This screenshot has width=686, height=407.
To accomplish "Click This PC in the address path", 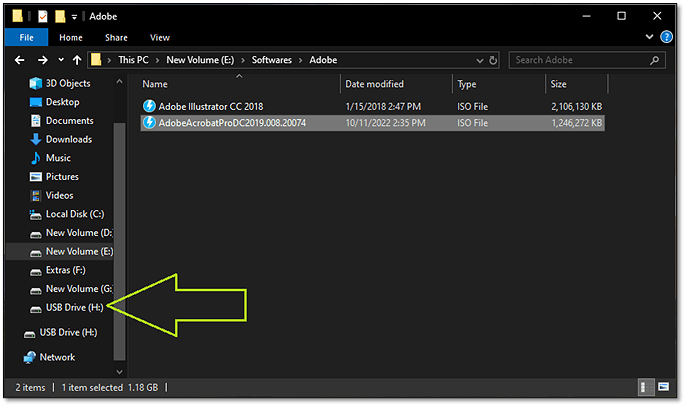I will tap(133, 60).
